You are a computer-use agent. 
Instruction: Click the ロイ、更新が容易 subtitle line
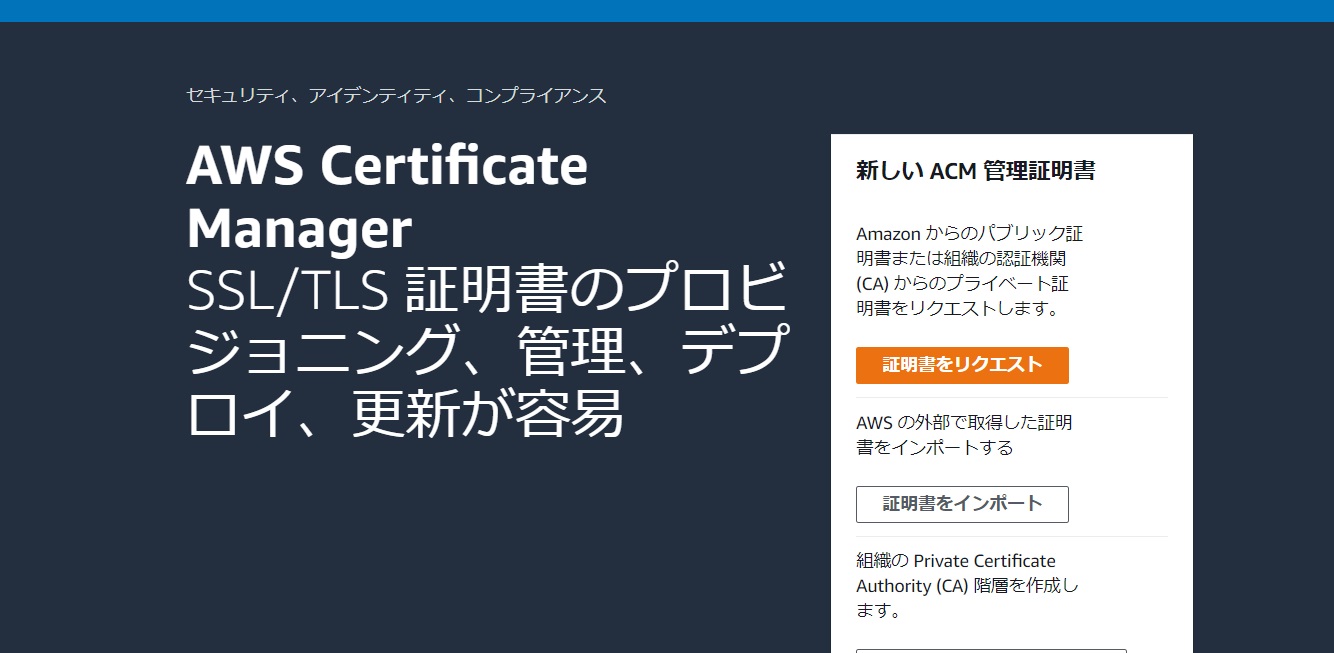pos(405,413)
